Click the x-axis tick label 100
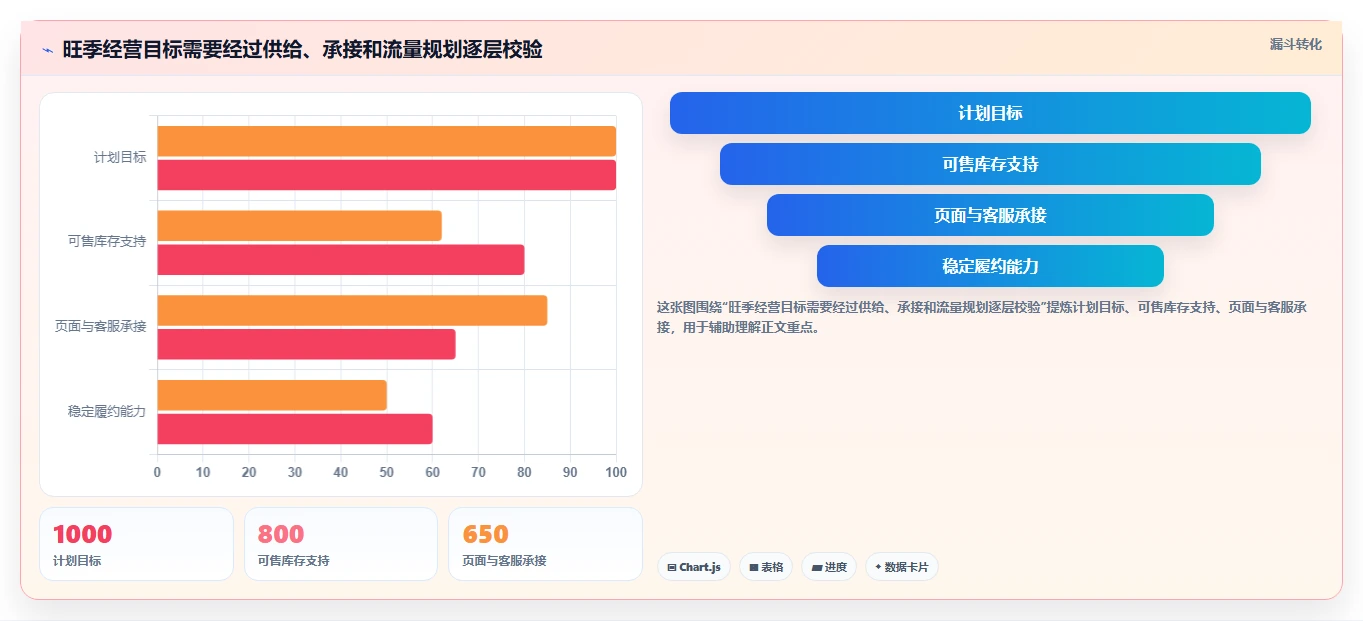1363x621 pixels. 616,472
